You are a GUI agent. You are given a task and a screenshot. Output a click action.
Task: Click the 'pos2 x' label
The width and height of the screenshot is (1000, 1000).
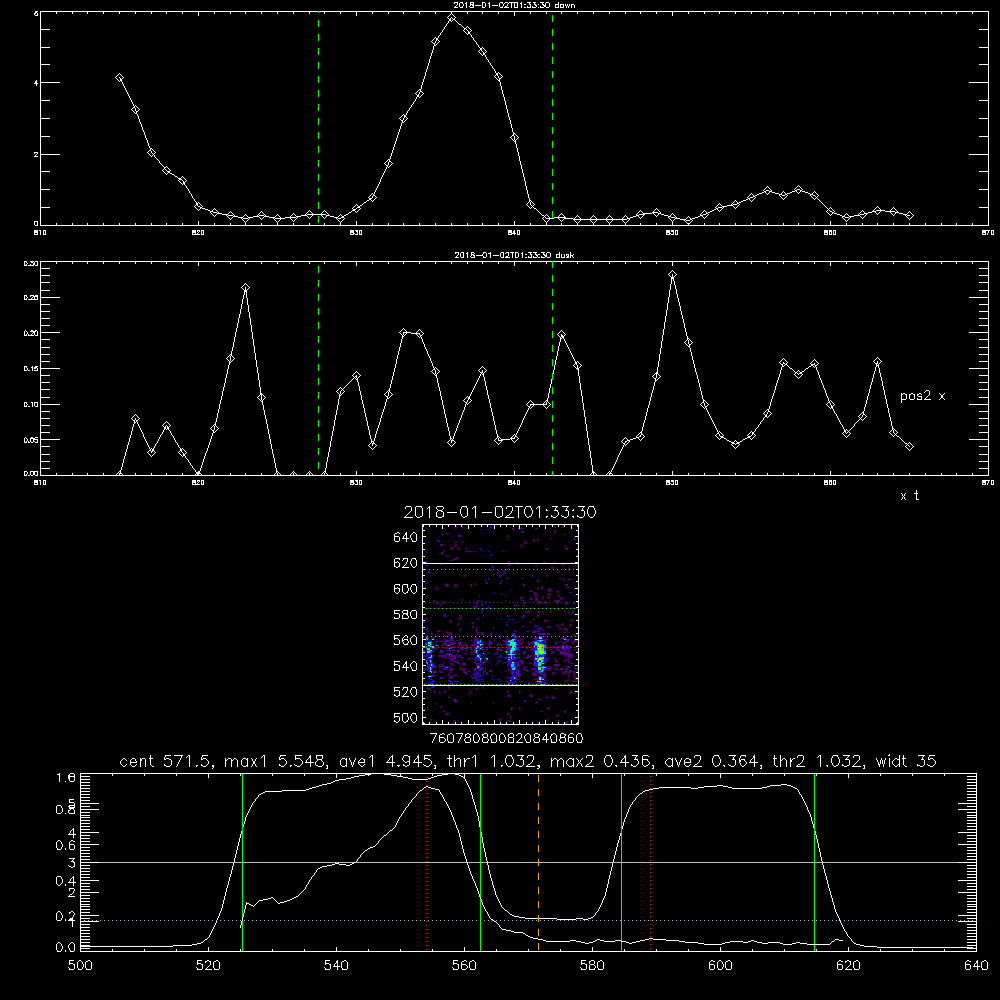(x=922, y=396)
